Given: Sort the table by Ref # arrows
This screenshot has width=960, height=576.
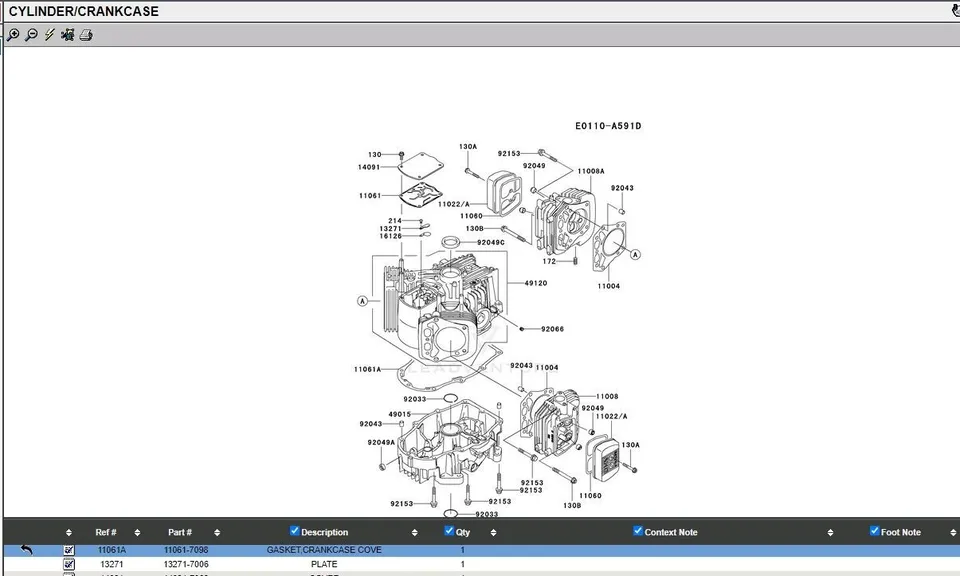Looking at the screenshot, I should pyautogui.click(x=137, y=533).
